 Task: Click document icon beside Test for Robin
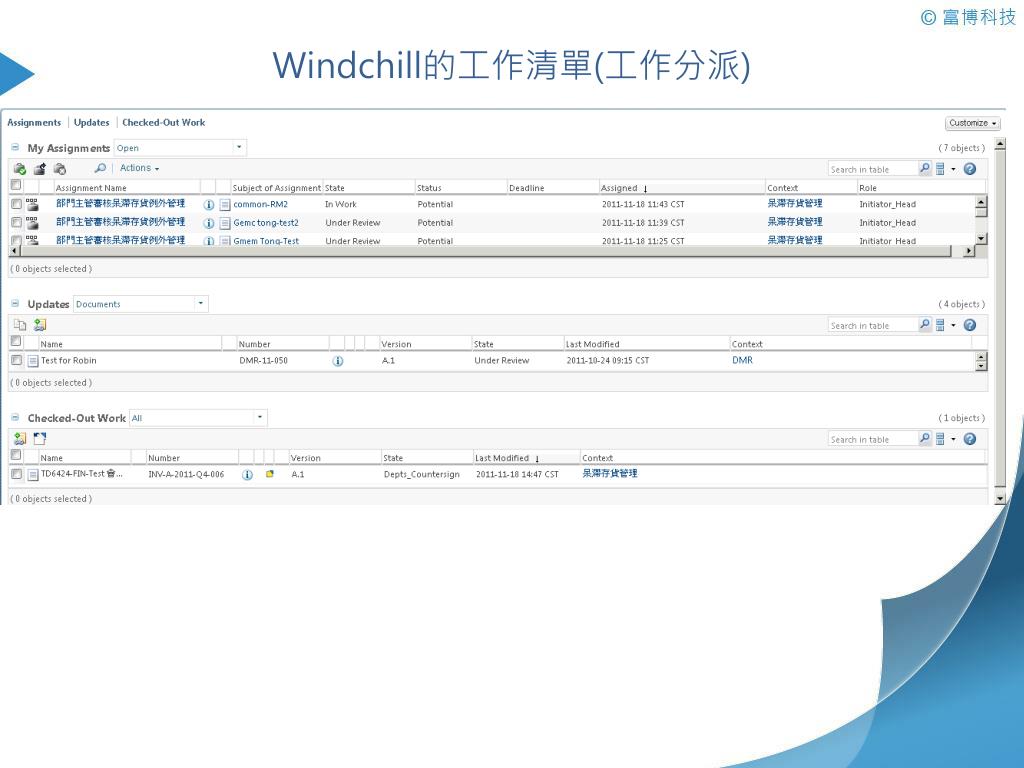33,360
